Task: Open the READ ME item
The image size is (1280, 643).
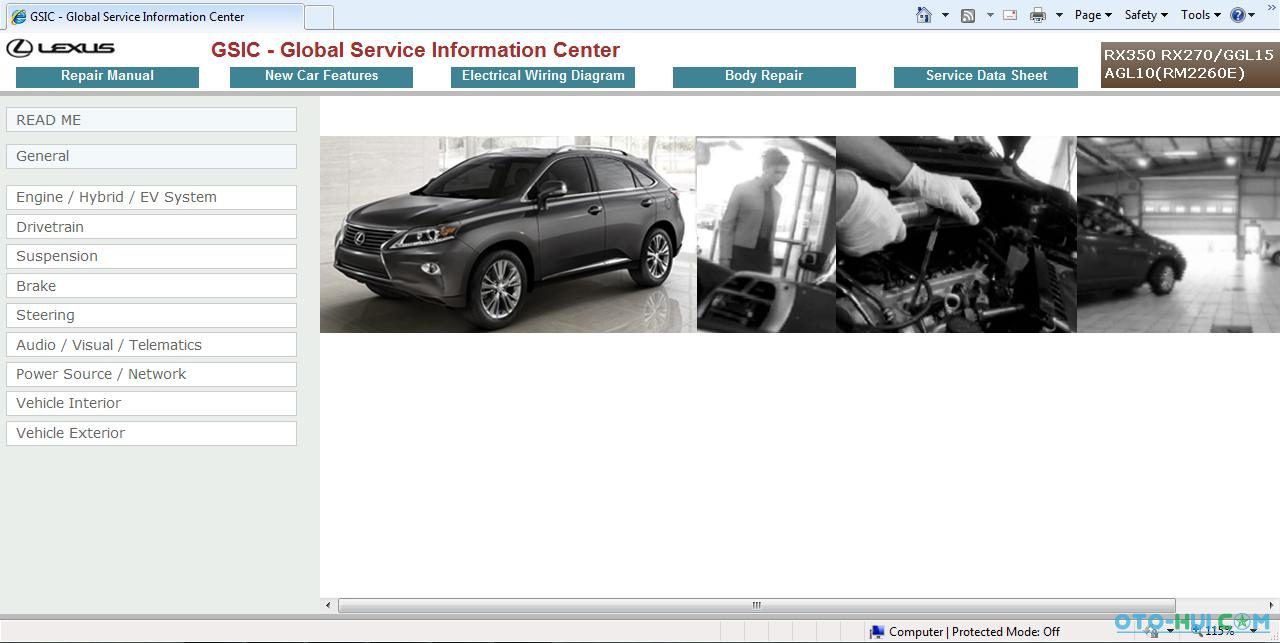Action: pyautogui.click(x=151, y=120)
